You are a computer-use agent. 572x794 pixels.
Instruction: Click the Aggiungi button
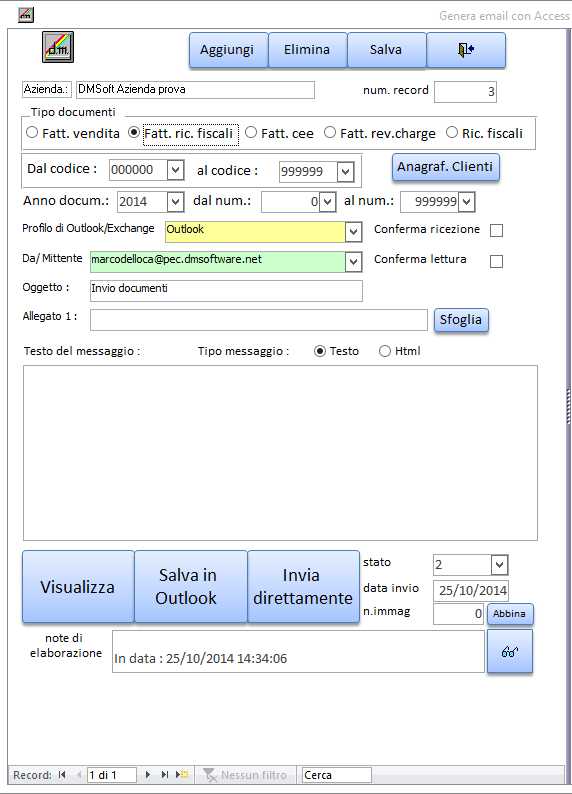point(228,50)
